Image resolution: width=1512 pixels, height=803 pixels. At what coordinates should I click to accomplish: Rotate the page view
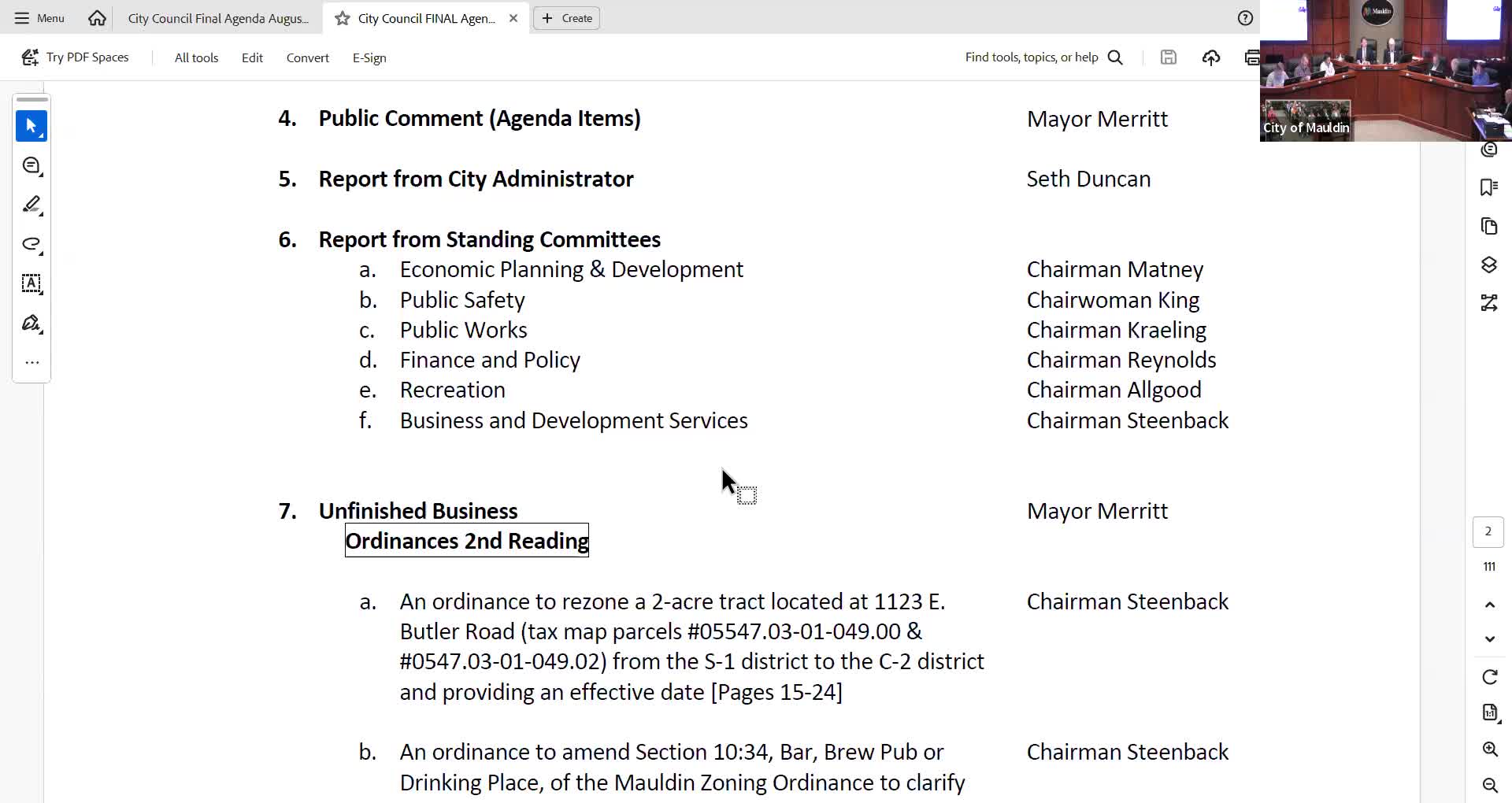point(1490,677)
